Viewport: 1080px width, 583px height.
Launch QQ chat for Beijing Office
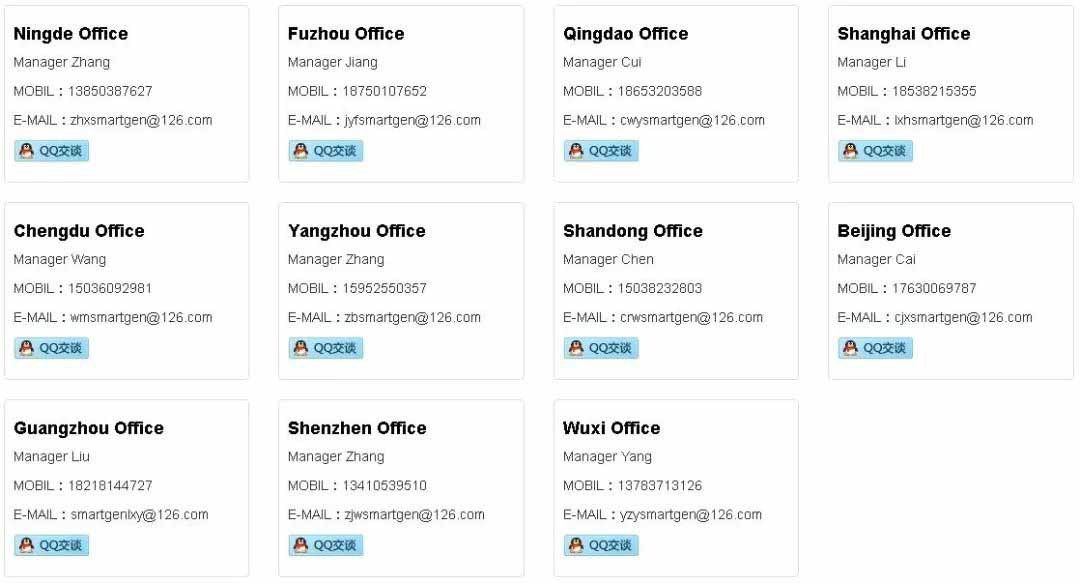tap(875, 348)
